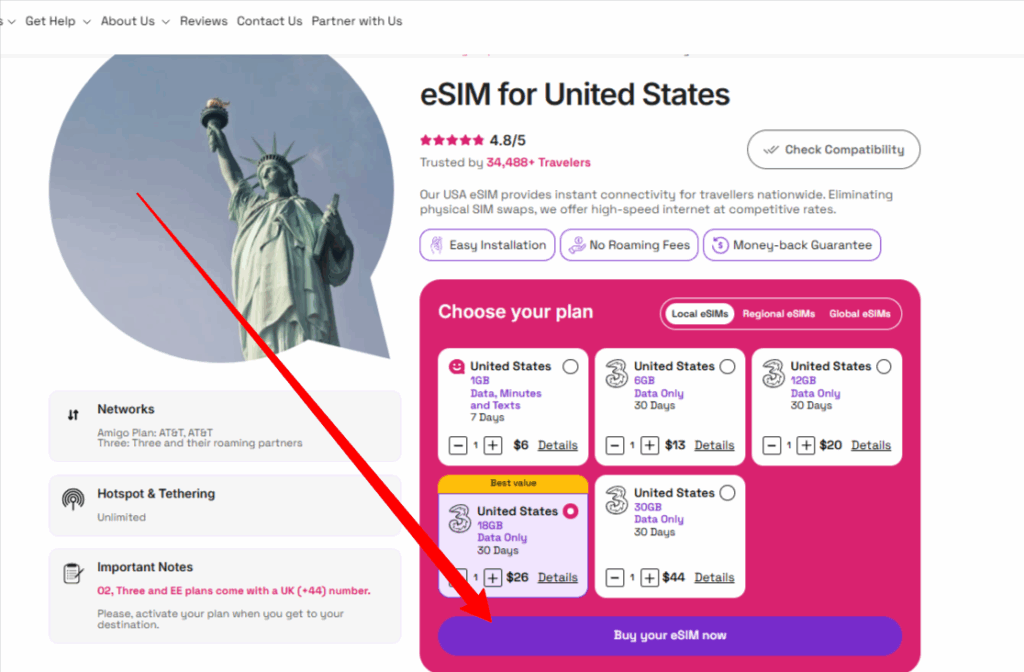Screen dimensions: 1024x672
Task: Select the 12GB plan radio button
Action: pyautogui.click(x=883, y=366)
